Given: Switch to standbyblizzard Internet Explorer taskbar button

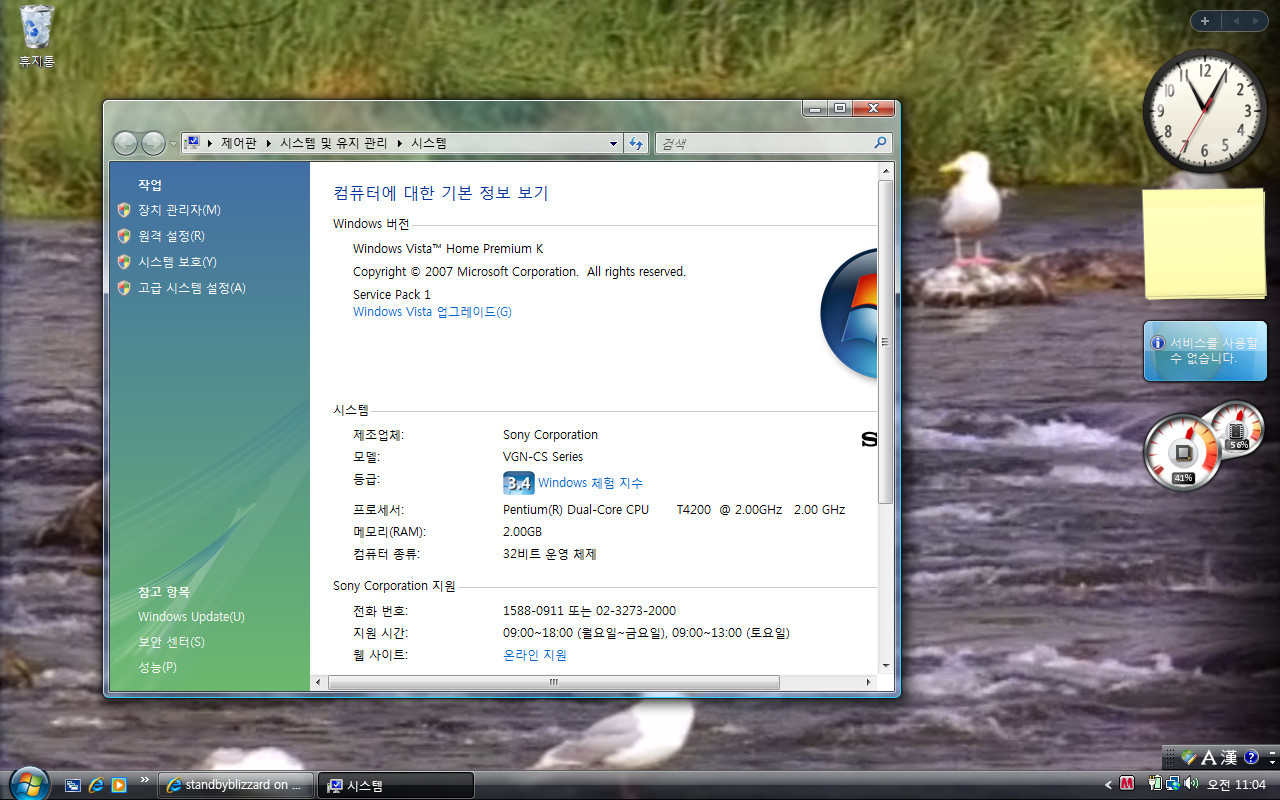Looking at the screenshot, I should 236,785.
